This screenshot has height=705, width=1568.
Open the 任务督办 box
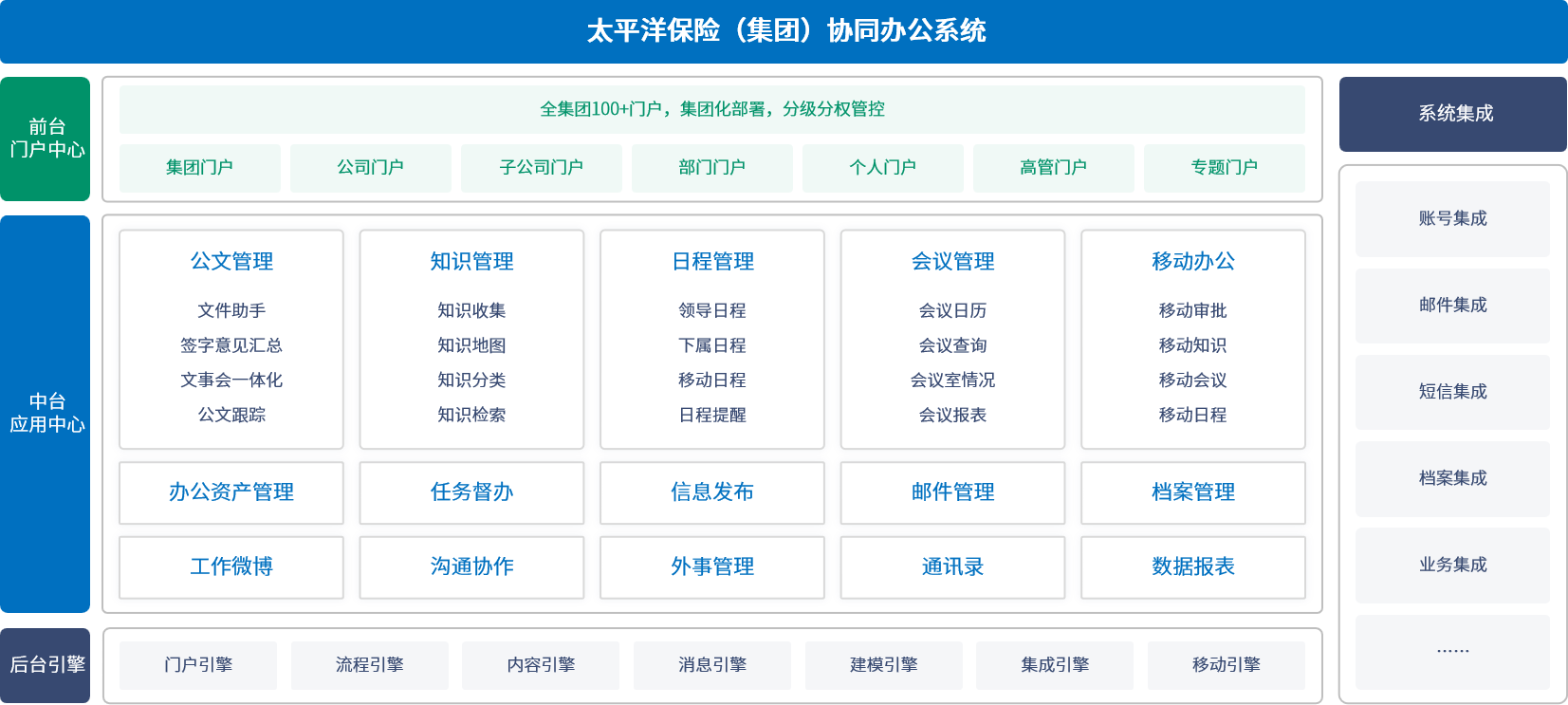pos(471,492)
